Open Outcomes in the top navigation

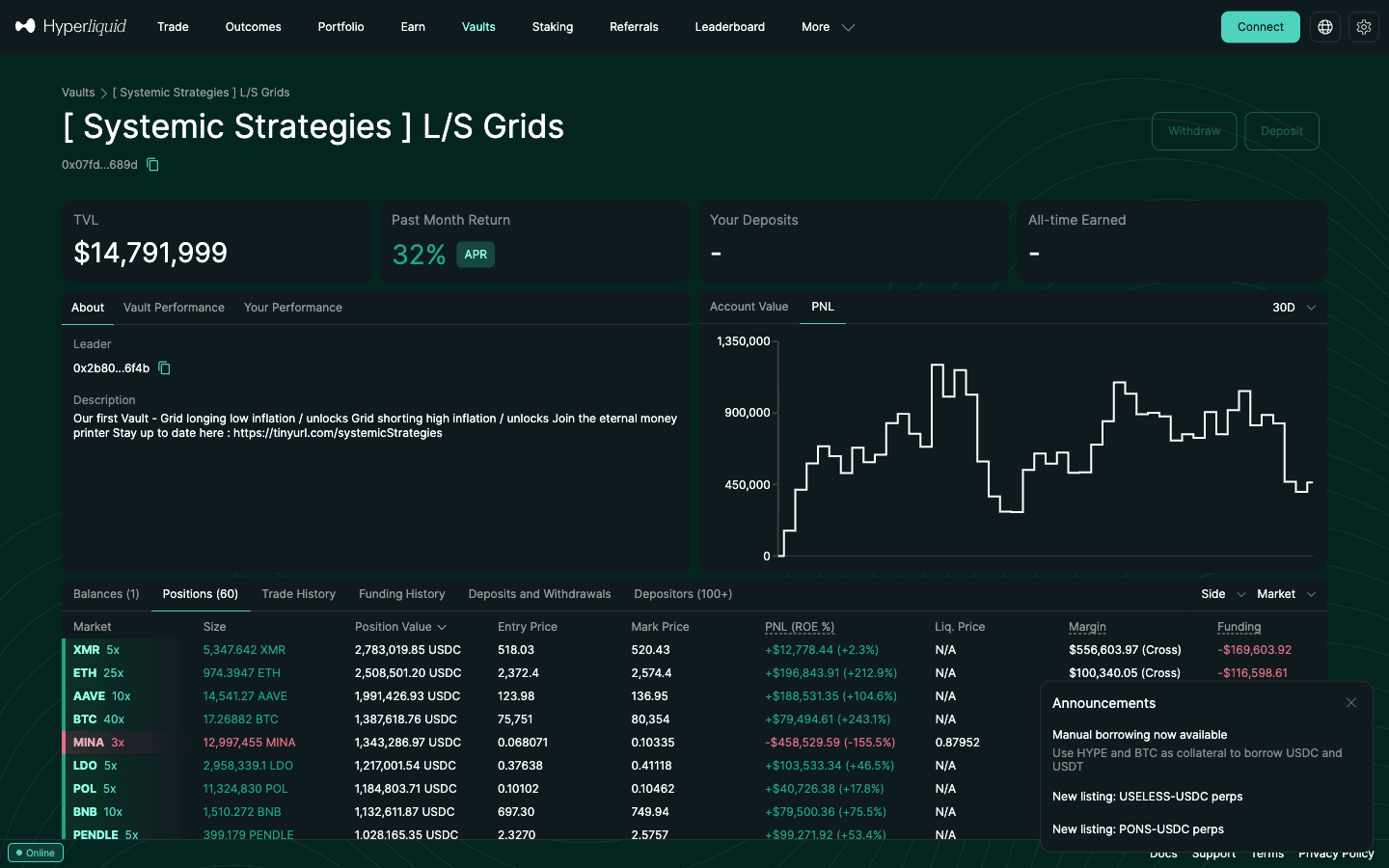pos(253,27)
